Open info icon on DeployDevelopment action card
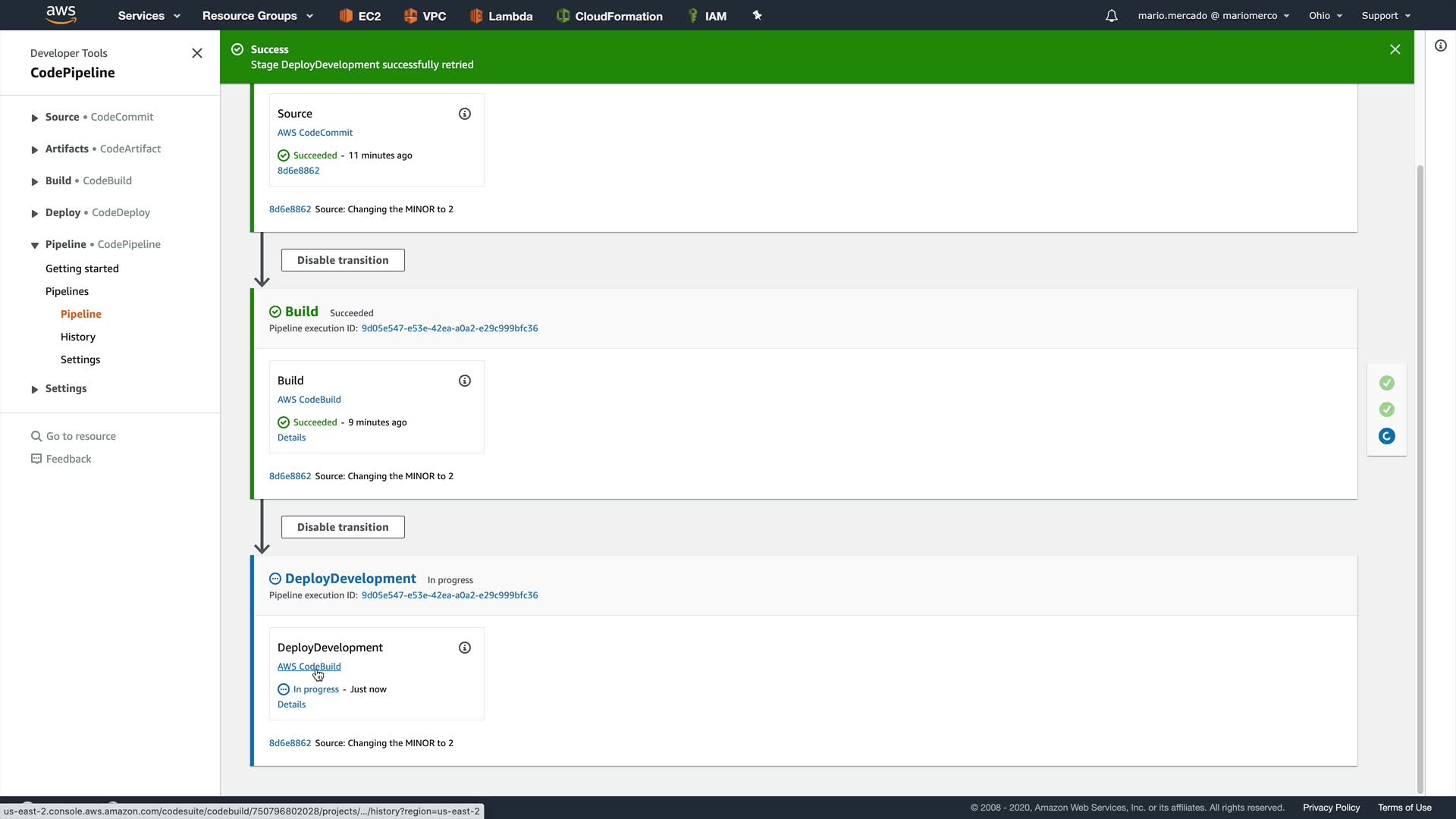Screen dimensions: 1456x819 465,648
